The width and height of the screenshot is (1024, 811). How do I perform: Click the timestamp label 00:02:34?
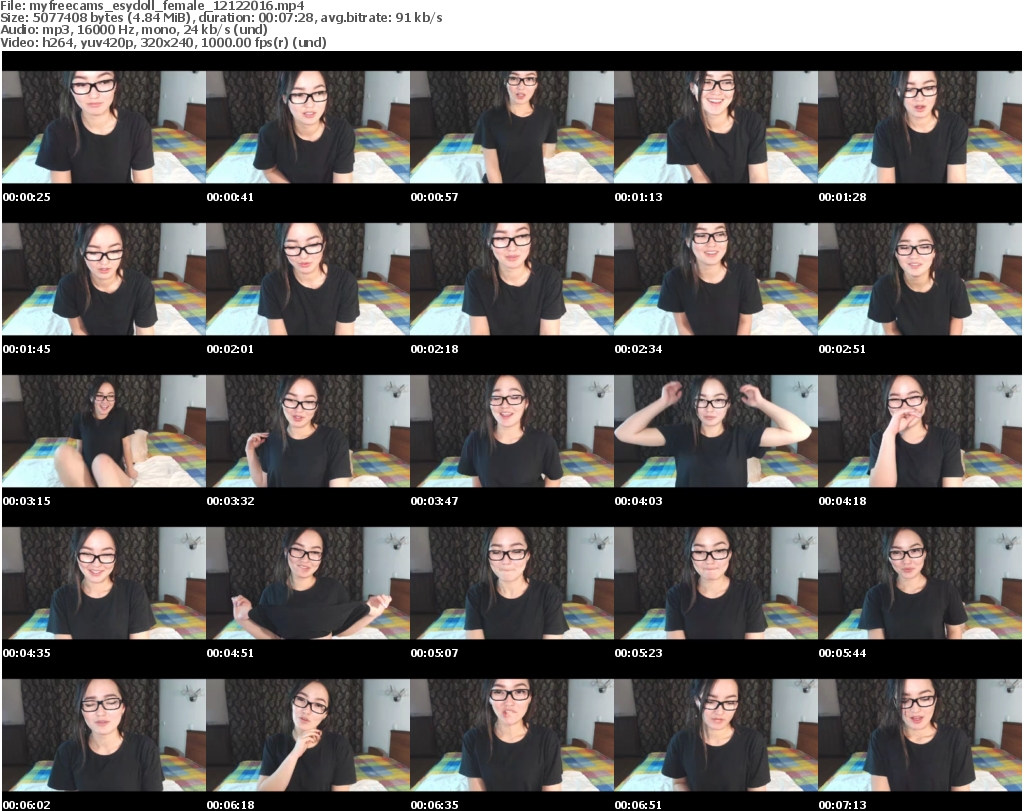[638, 349]
